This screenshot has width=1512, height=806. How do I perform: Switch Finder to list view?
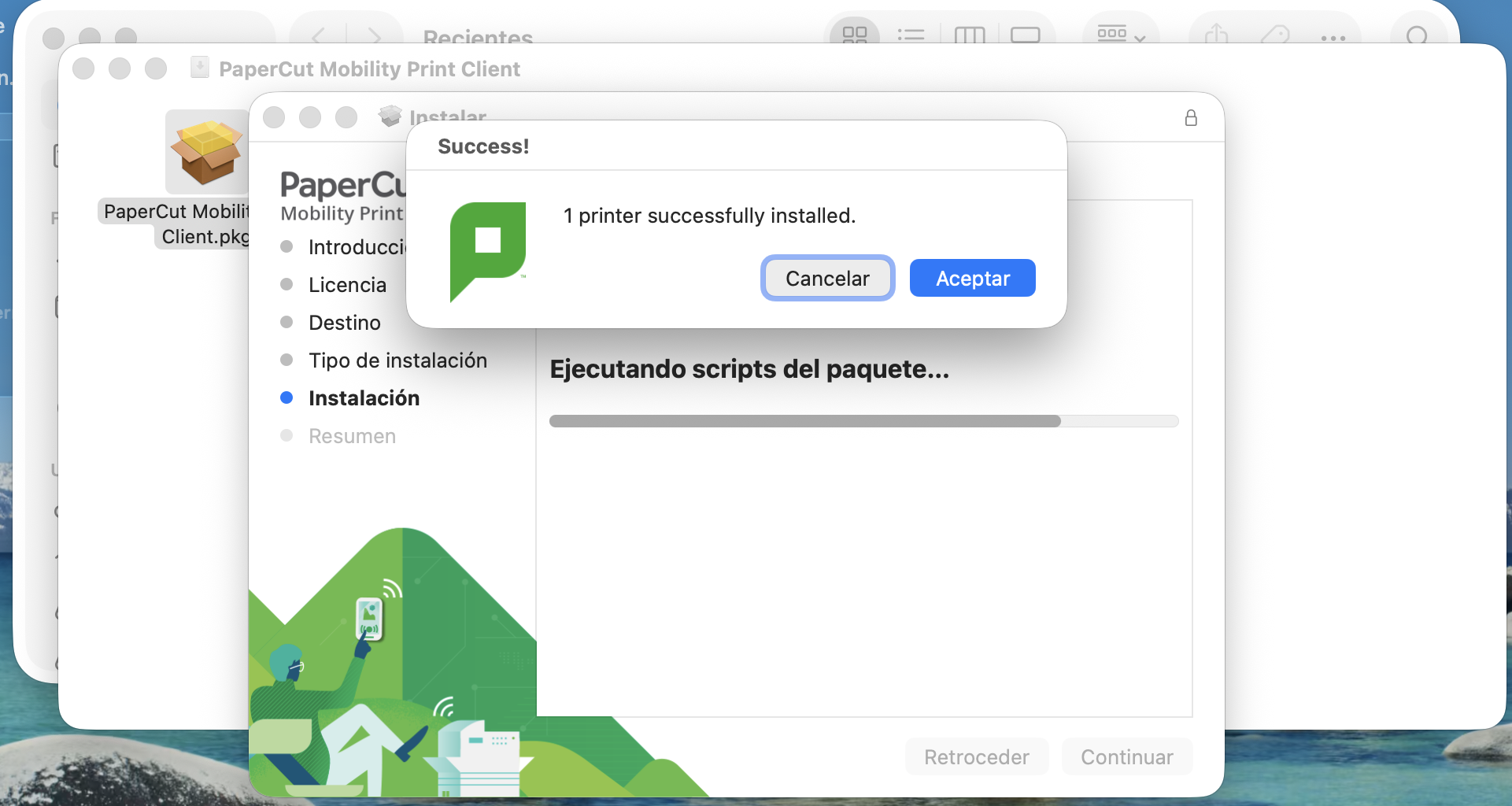911,35
